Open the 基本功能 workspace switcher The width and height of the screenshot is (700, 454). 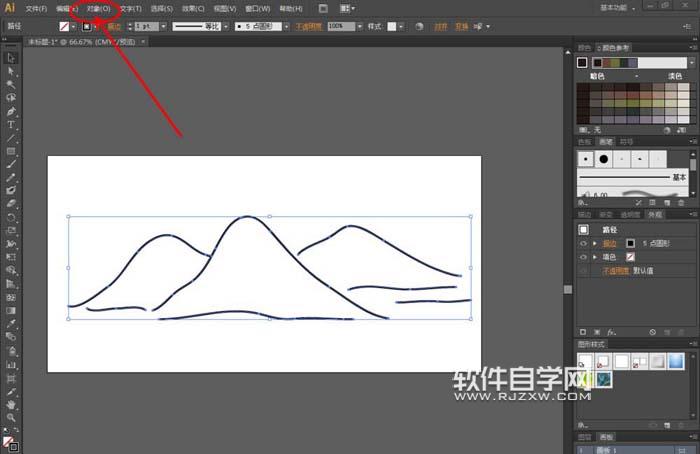click(617, 8)
